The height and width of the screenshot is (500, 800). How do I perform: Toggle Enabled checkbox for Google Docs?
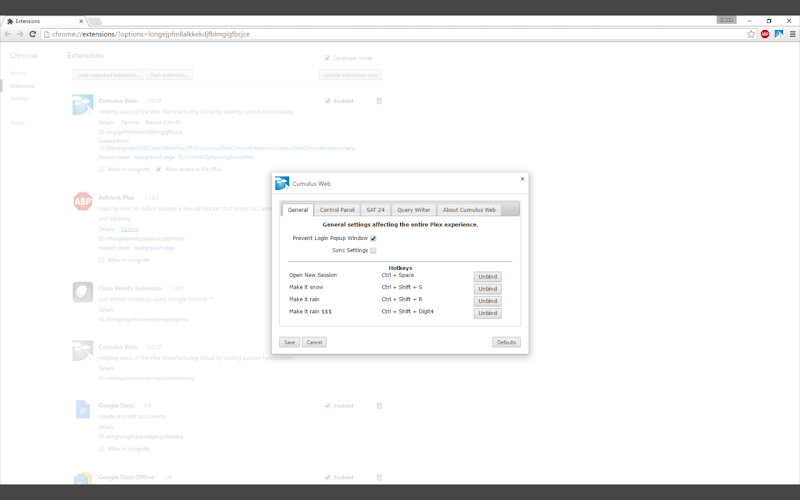click(328, 406)
